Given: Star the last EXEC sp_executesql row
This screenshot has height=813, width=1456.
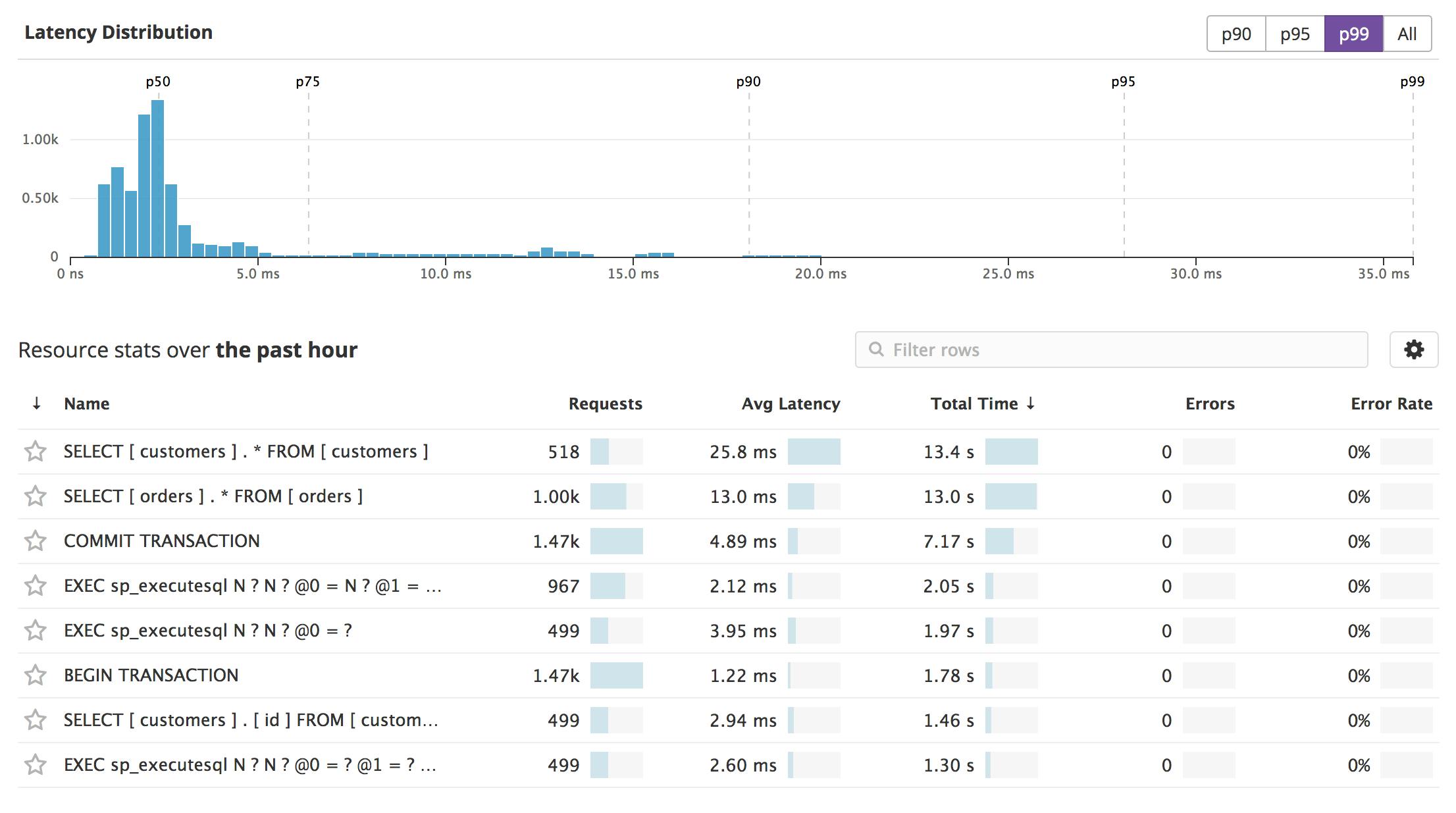Looking at the screenshot, I should coord(36,765).
